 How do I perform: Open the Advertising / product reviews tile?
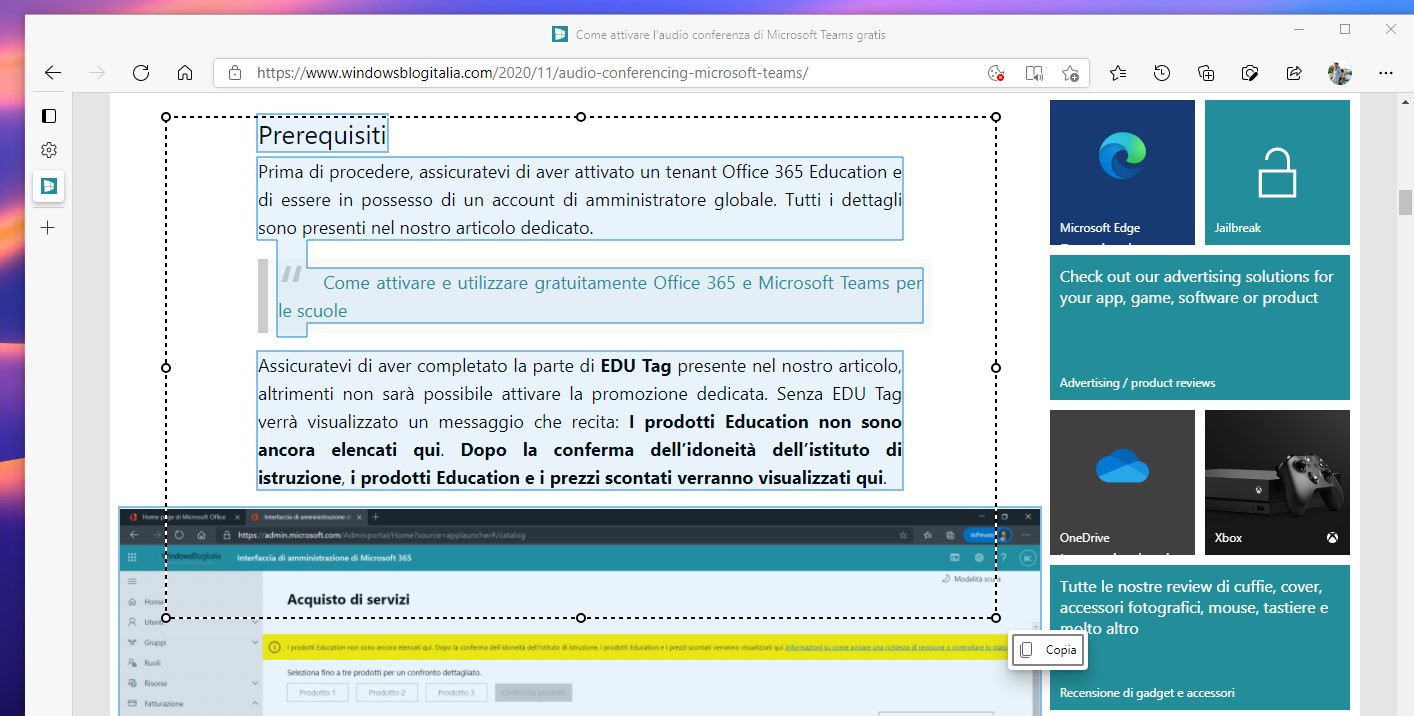click(x=1200, y=327)
